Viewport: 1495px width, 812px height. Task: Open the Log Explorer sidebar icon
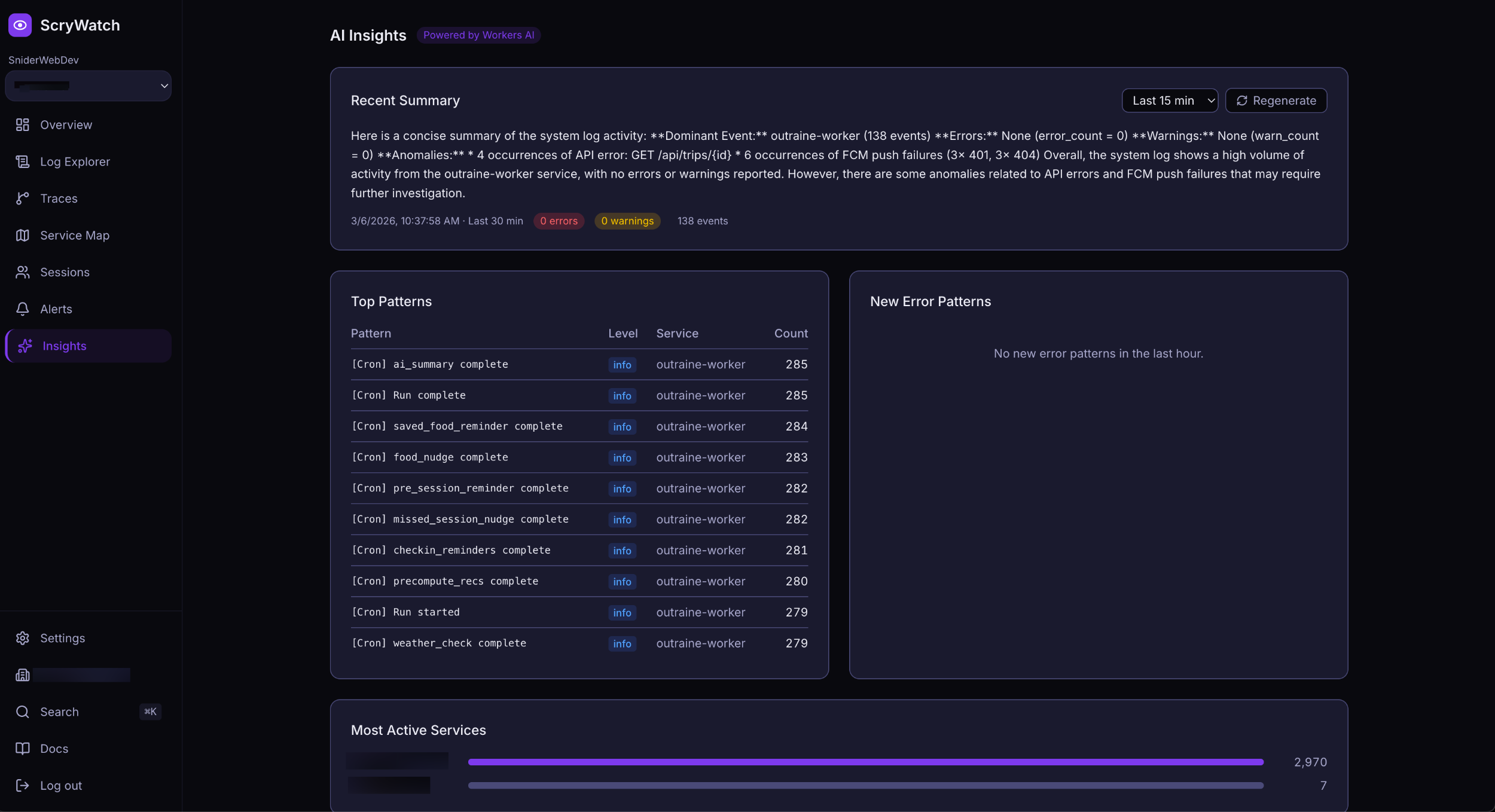pyautogui.click(x=23, y=161)
